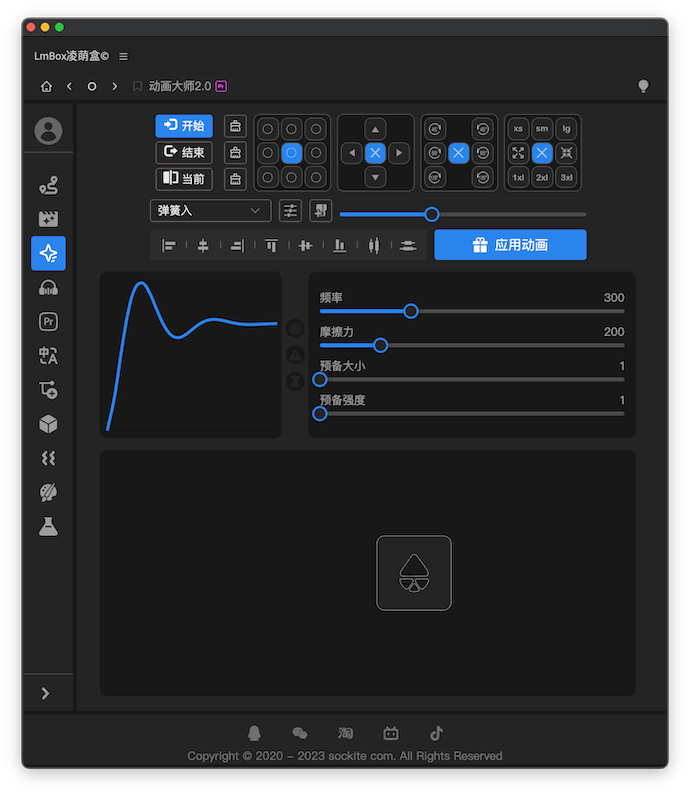Clear rotation with the center X
The width and height of the screenshot is (690, 794).
point(459,153)
